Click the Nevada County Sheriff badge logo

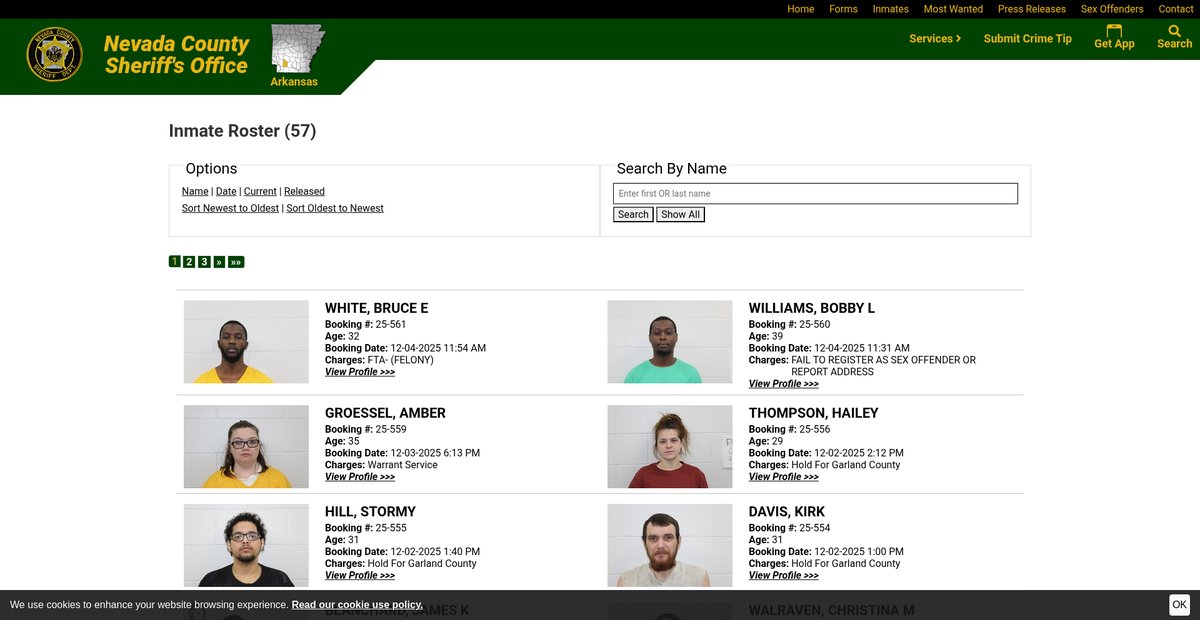click(x=55, y=54)
